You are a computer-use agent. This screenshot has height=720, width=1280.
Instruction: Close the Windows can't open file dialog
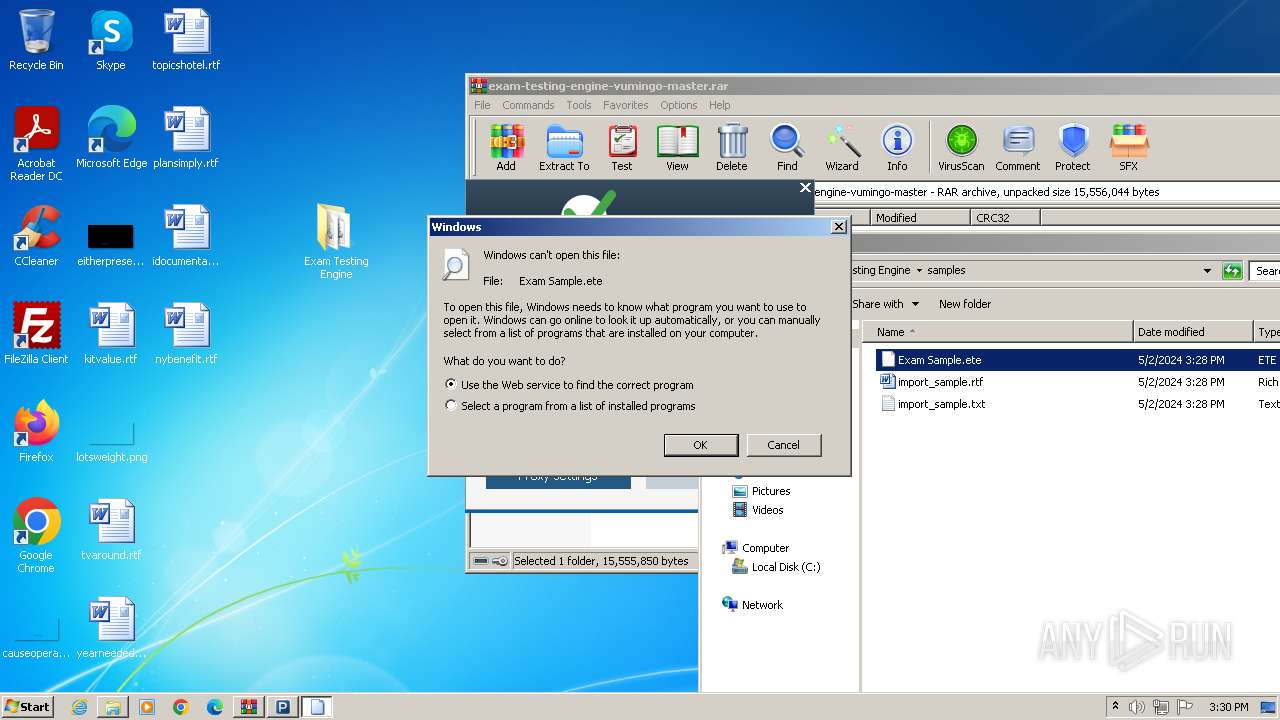click(839, 227)
